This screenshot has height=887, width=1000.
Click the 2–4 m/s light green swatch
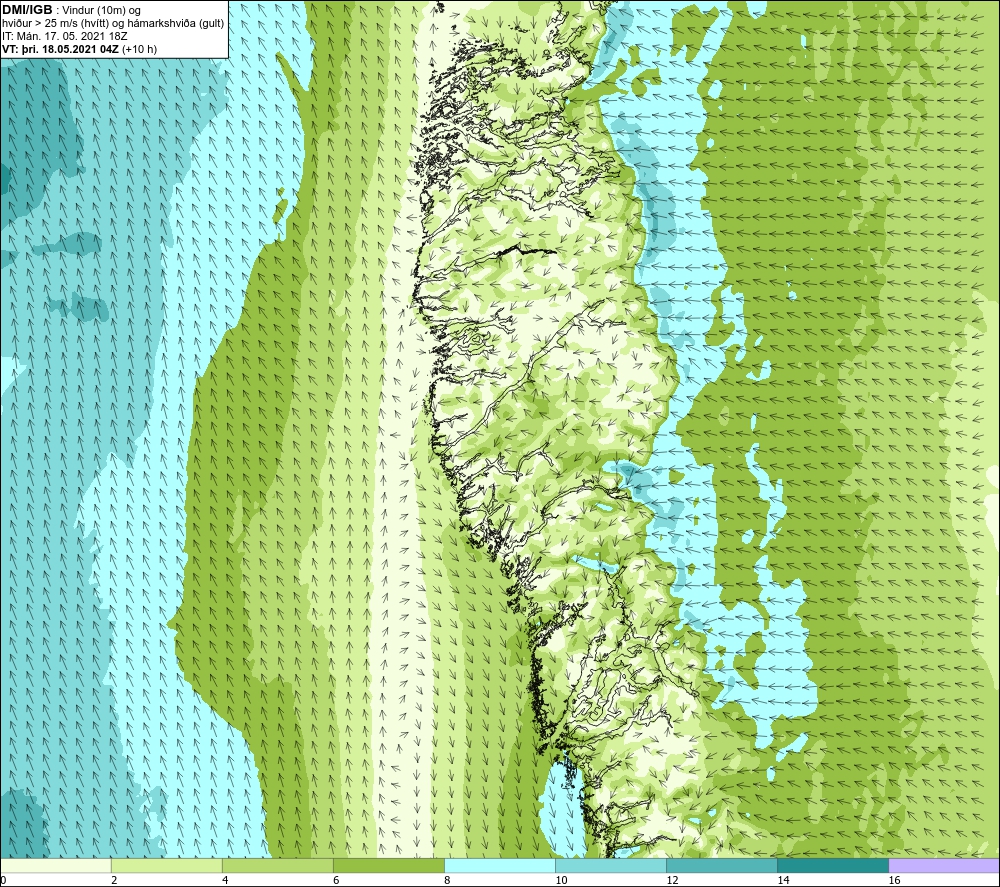tap(166, 866)
